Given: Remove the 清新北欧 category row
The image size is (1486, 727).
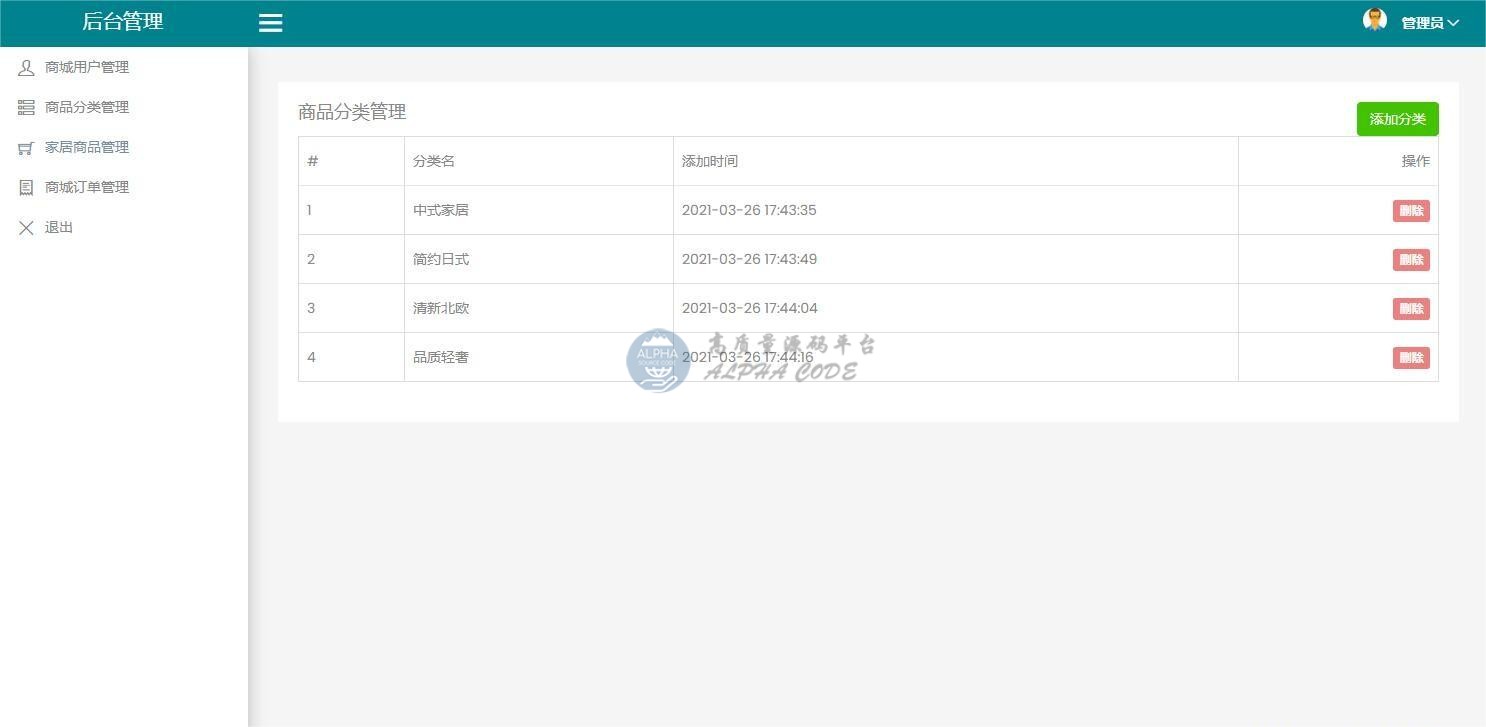Looking at the screenshot, I should click(1410, 309).
